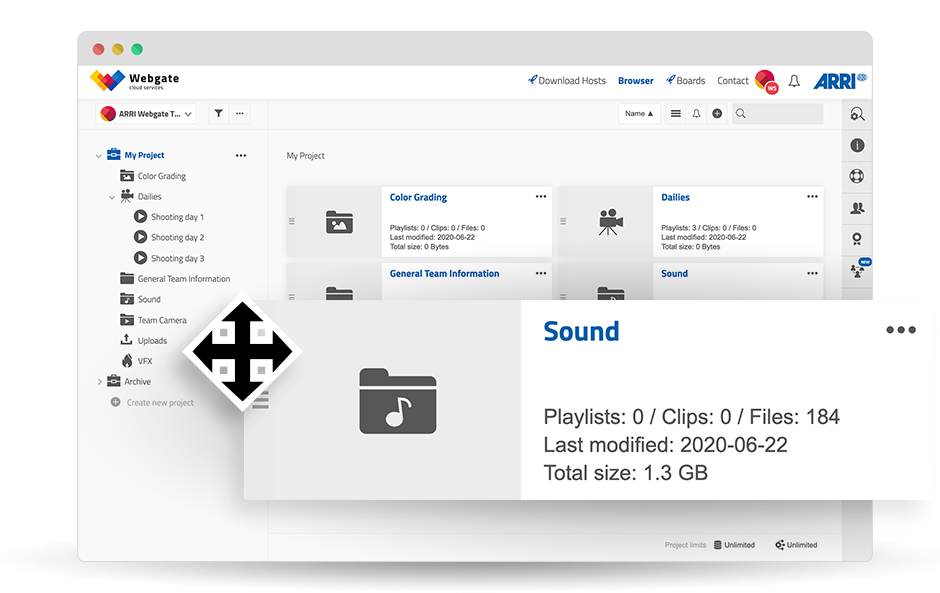The image size is (940, 593).
Task: Open the ARRI Webgate team dropdown
Action: (147, 114)
